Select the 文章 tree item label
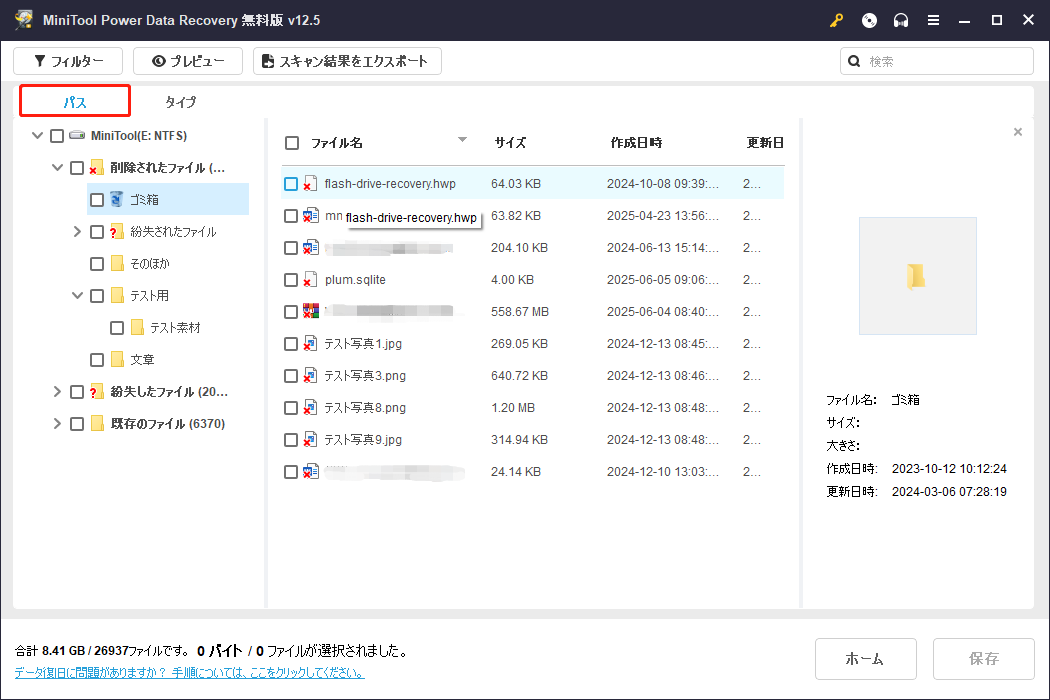The image size is (1050, 700). [142, 360]
